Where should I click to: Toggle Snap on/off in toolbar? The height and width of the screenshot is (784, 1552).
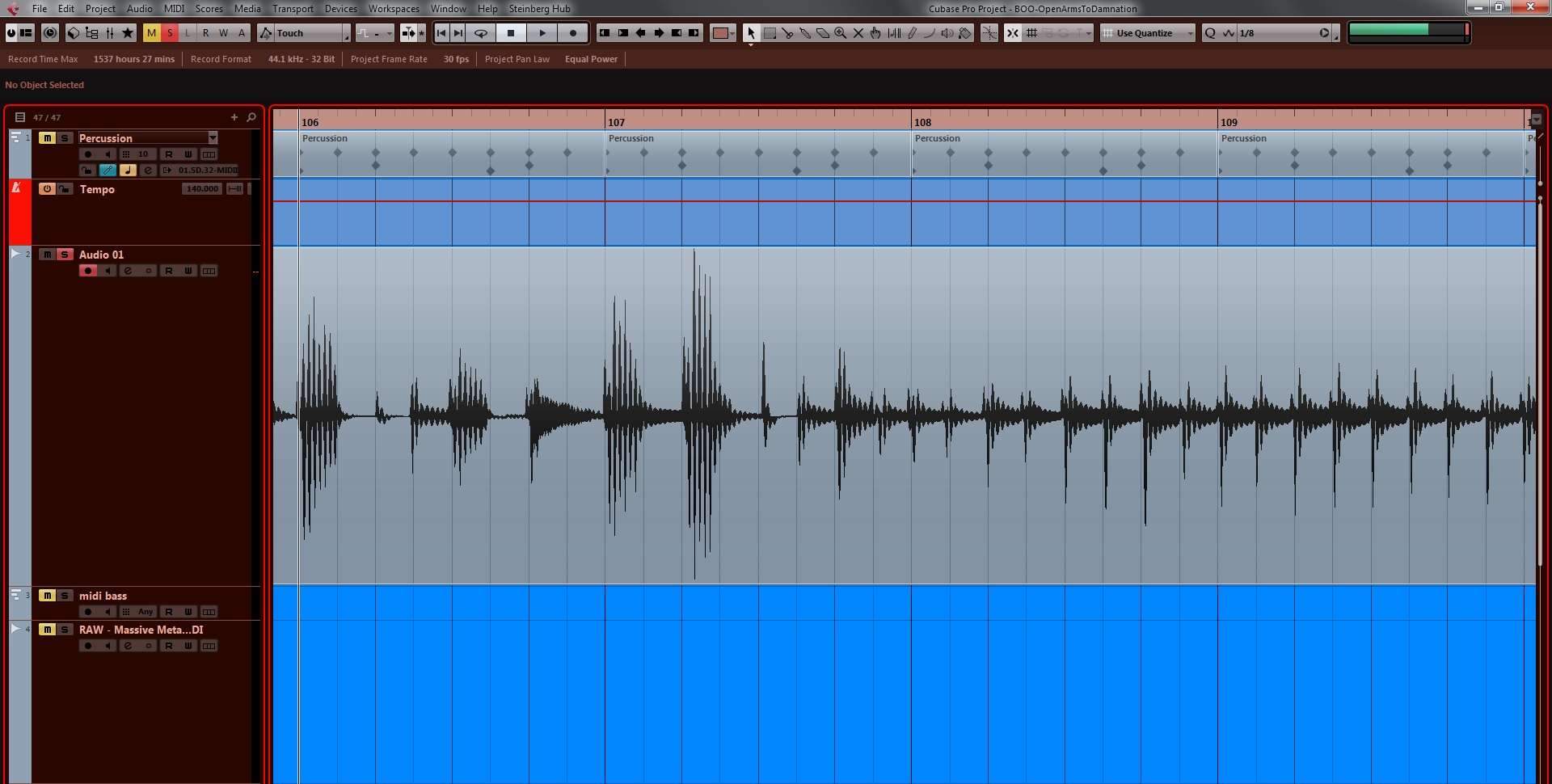point(1012,33)
